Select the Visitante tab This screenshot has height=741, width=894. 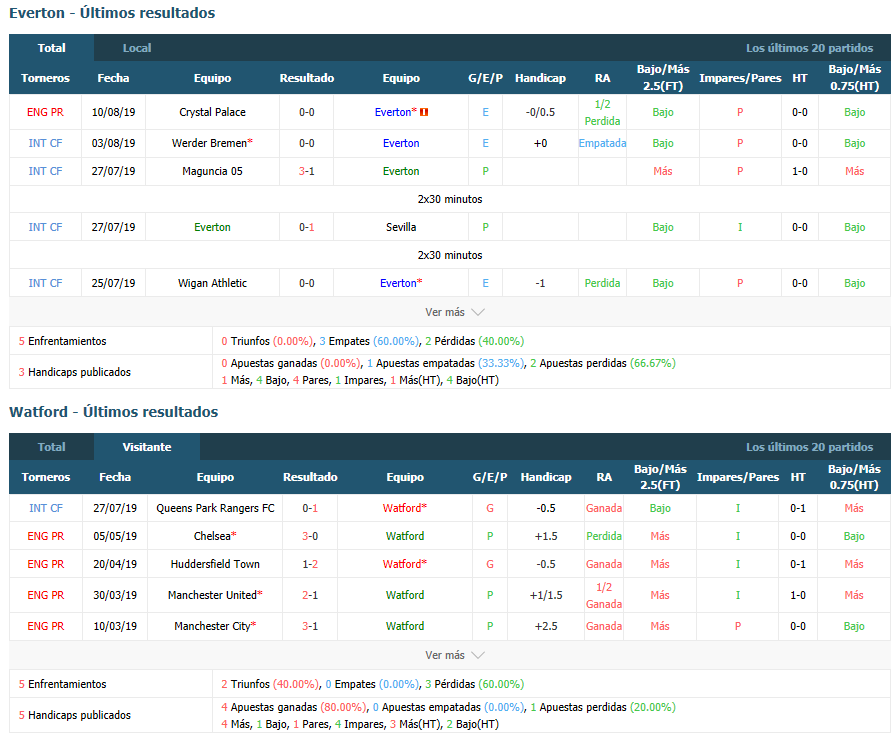tap(147, 447)
